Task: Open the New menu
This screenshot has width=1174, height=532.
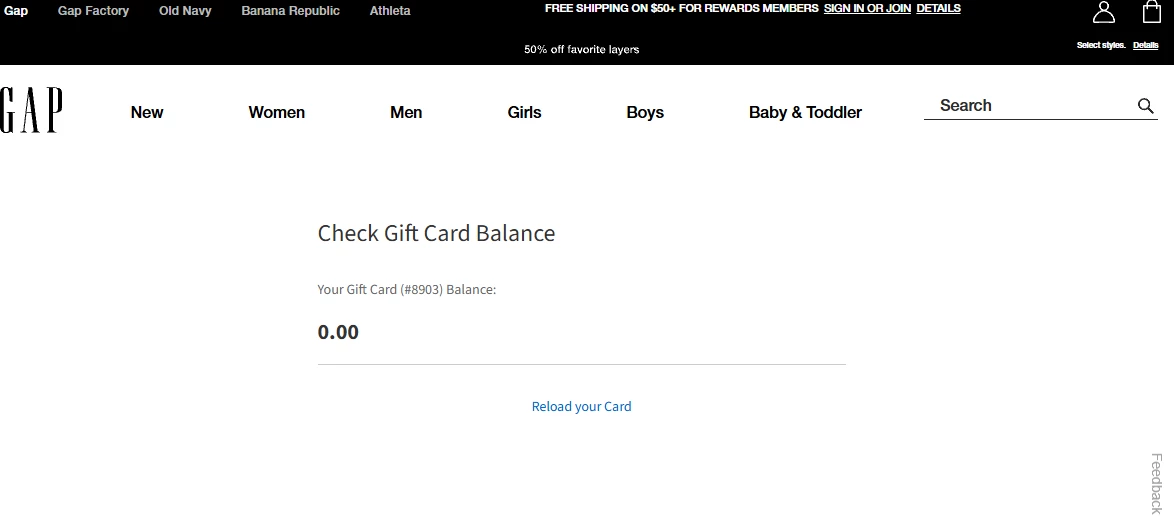Action: (x=147, y=112)
